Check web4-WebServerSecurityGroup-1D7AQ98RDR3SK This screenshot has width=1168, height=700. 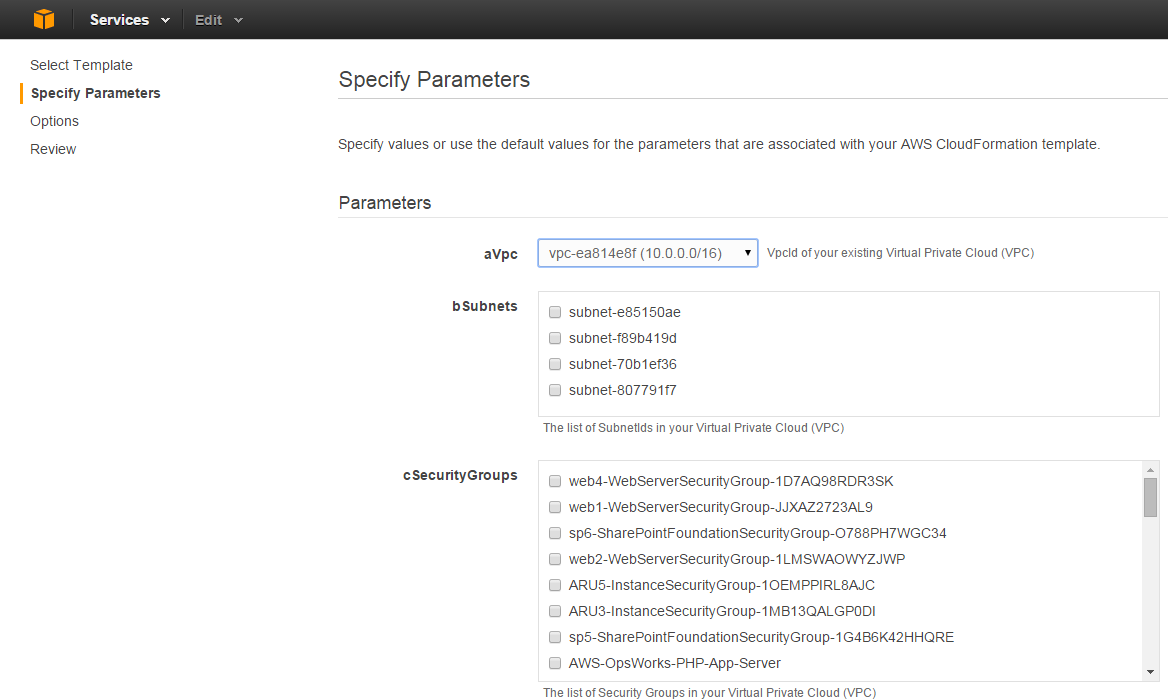pyautogui.click(x=555, y=481)
